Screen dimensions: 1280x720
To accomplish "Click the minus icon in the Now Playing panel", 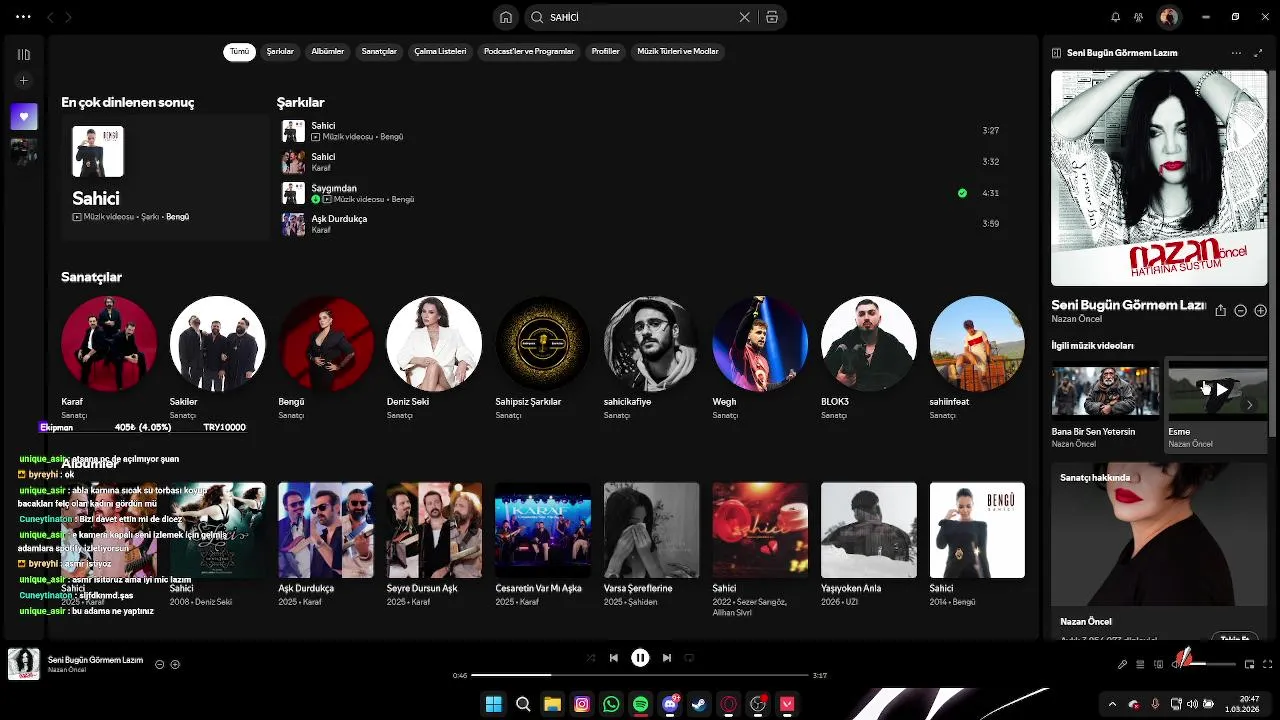I will 1240,311.
